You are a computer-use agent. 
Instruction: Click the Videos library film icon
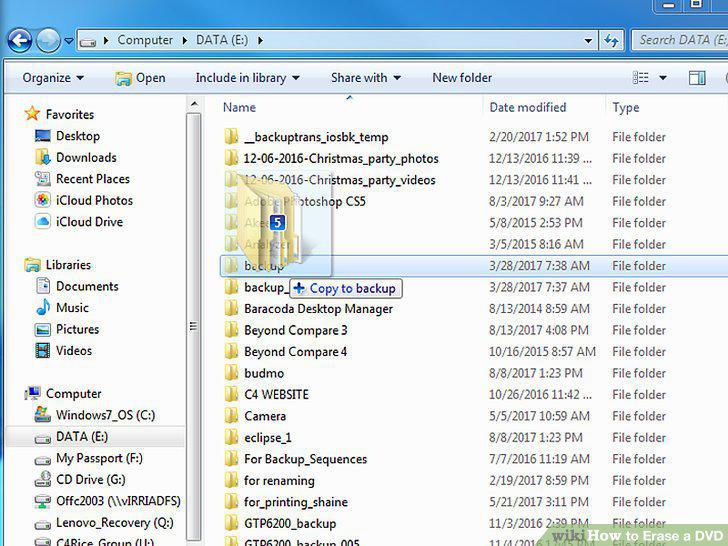[x=43, y=351]
